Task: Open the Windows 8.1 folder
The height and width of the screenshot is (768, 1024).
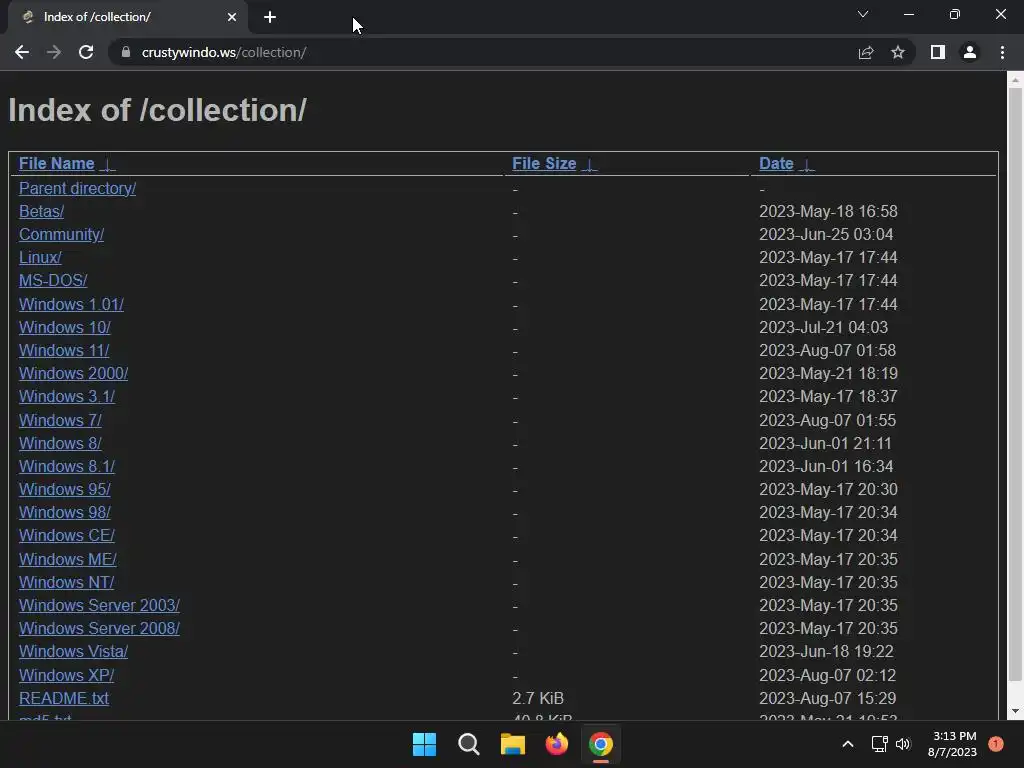Action: tap(67, 466)
